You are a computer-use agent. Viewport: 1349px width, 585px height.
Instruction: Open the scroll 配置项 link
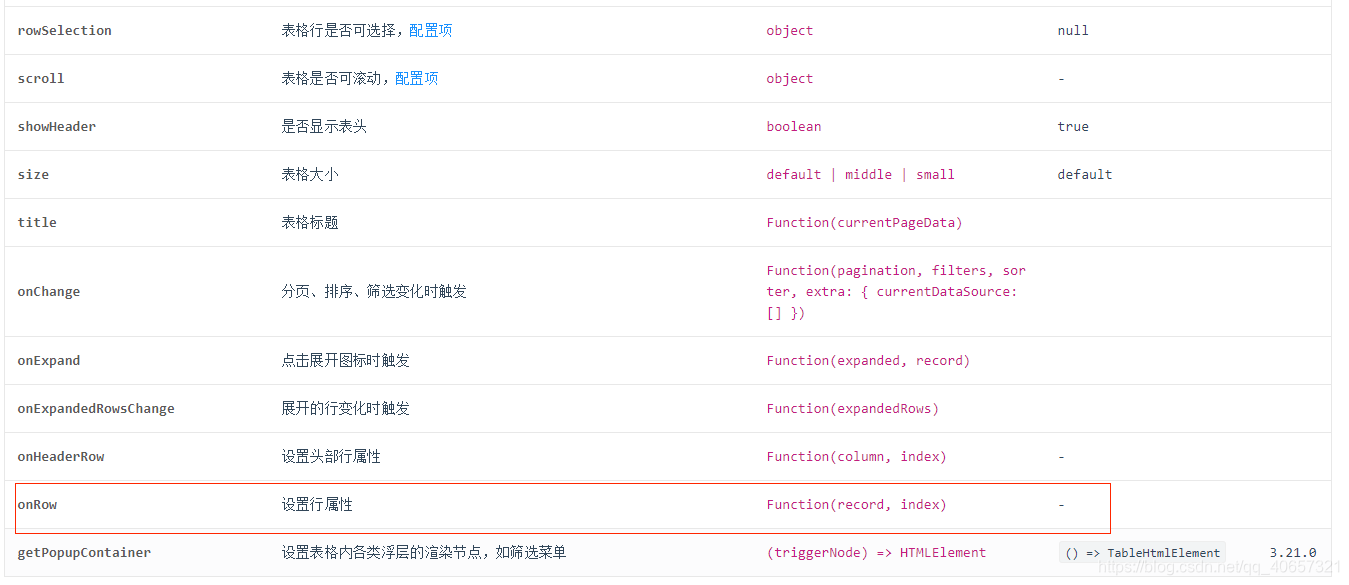tap(417, 78)
